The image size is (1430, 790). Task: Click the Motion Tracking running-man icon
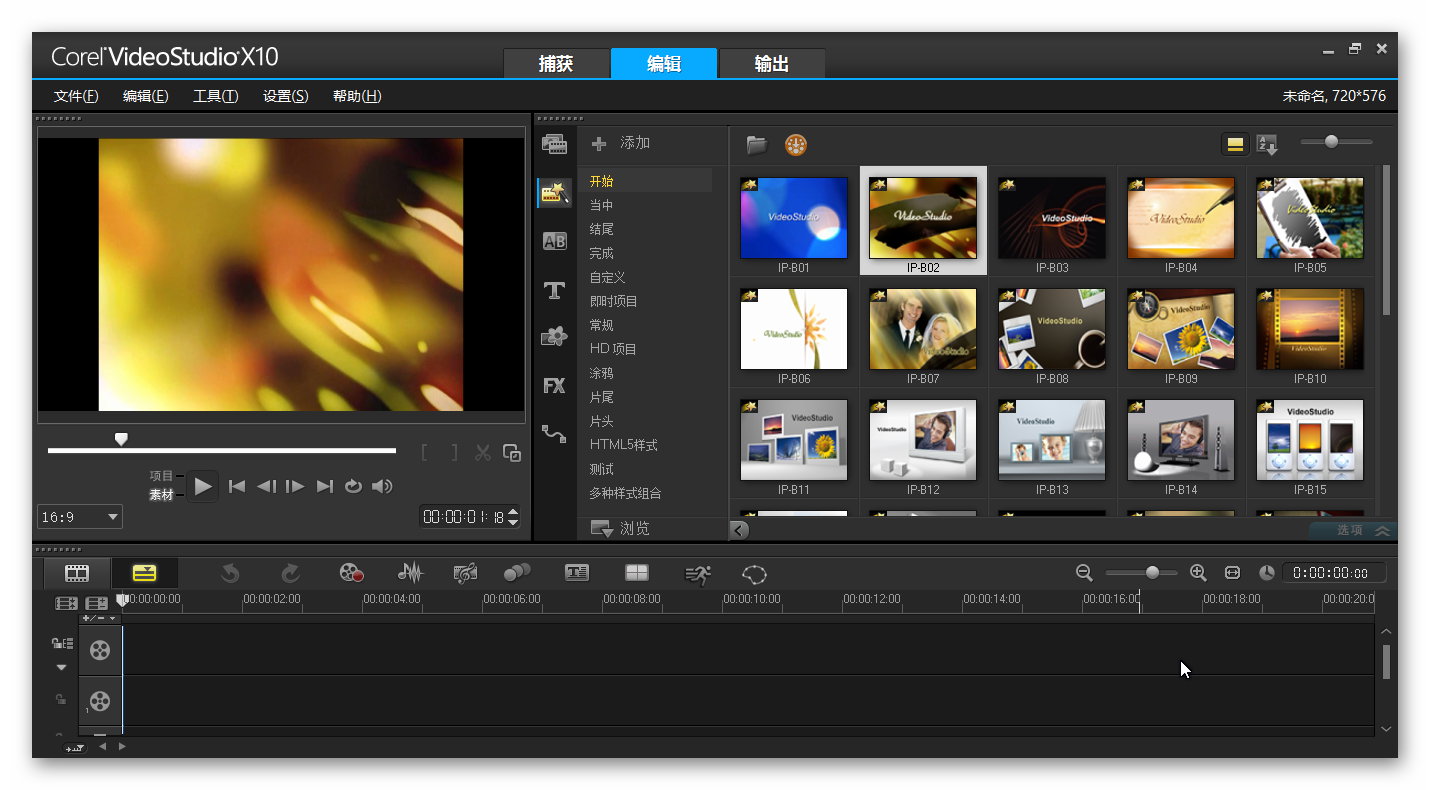pos(697,573)
